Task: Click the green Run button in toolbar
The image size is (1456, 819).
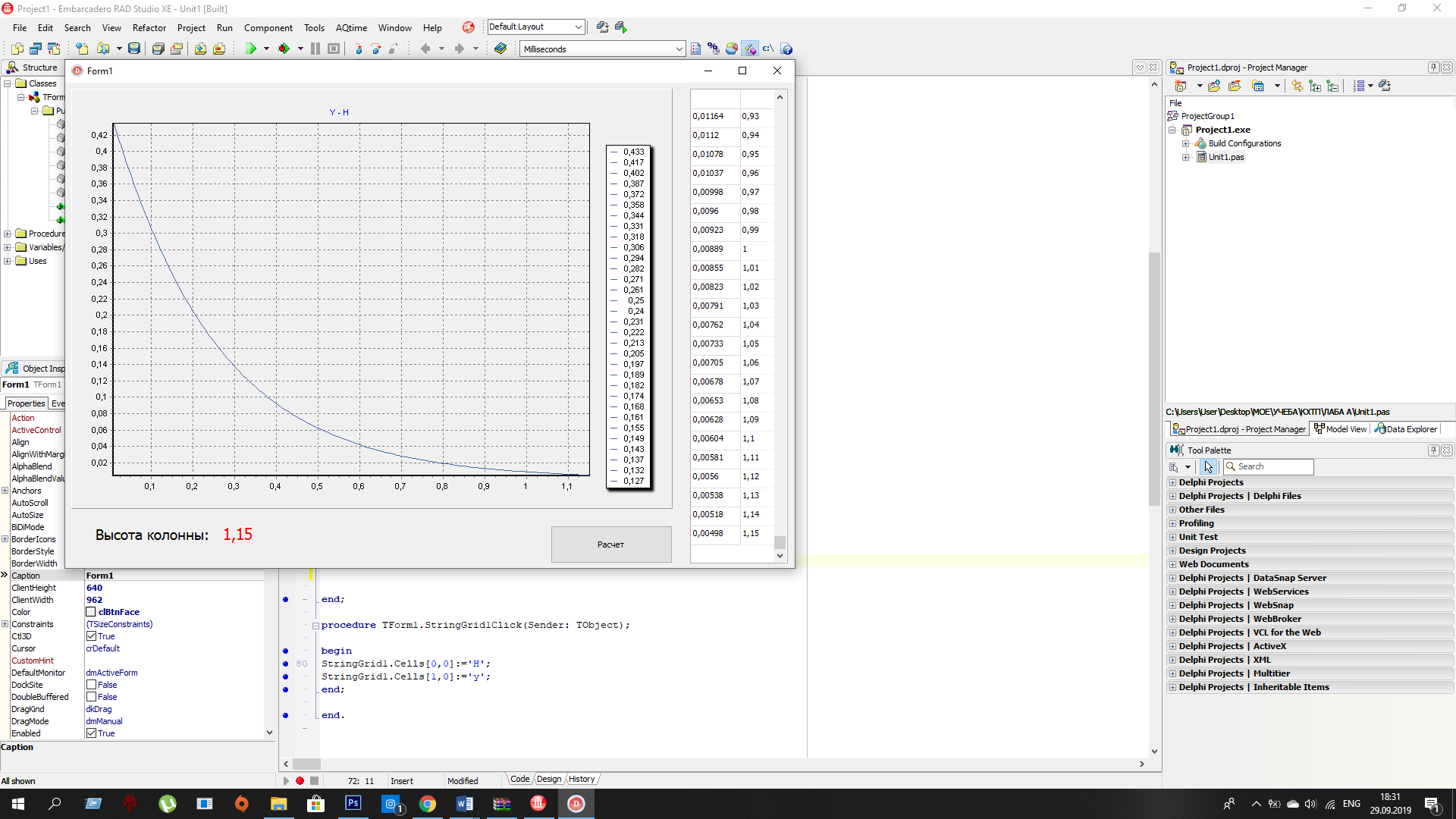Action: [251, 49]
